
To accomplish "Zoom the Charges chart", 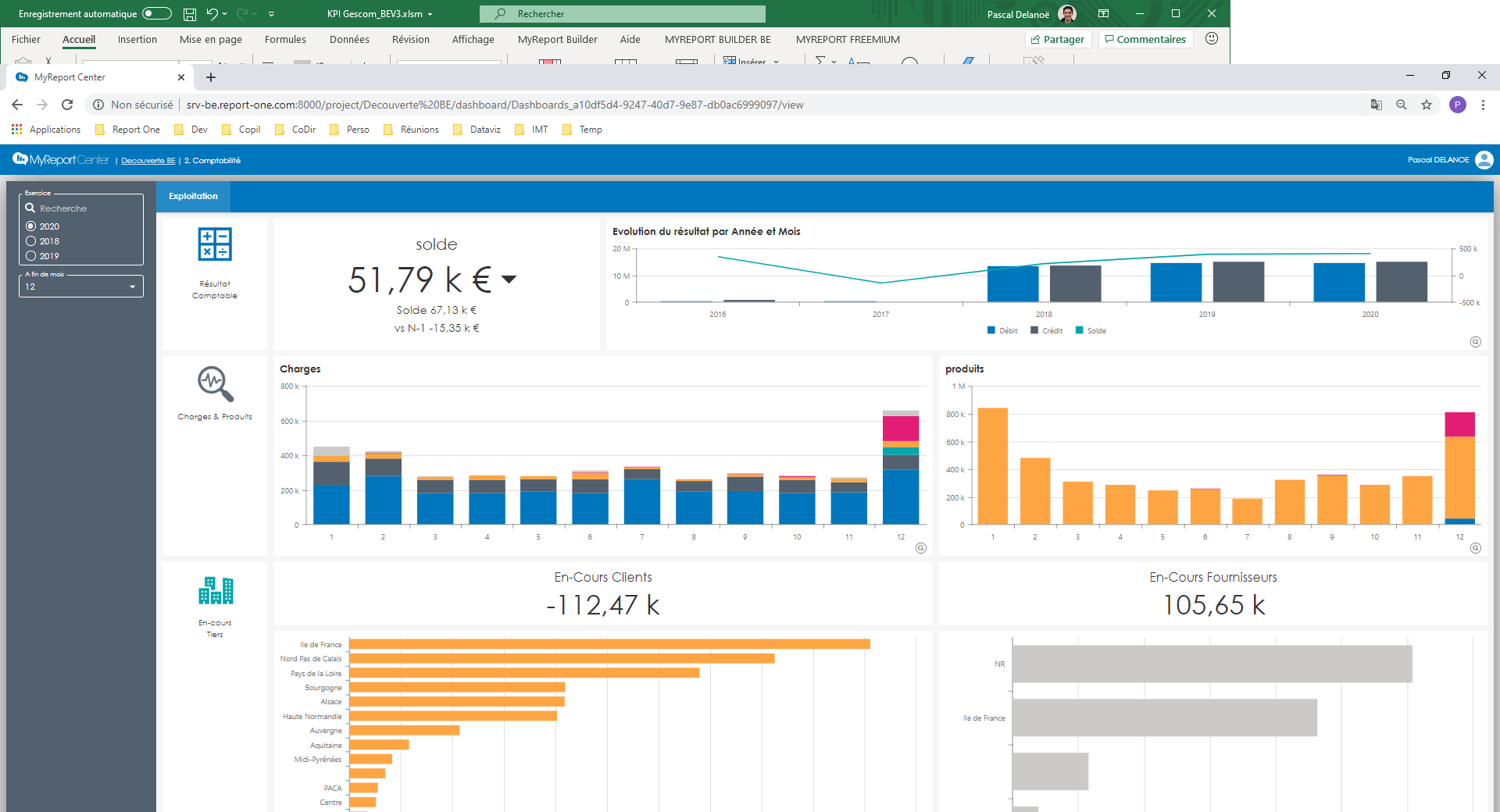I will pyautogui.click(x=921, y=548).
